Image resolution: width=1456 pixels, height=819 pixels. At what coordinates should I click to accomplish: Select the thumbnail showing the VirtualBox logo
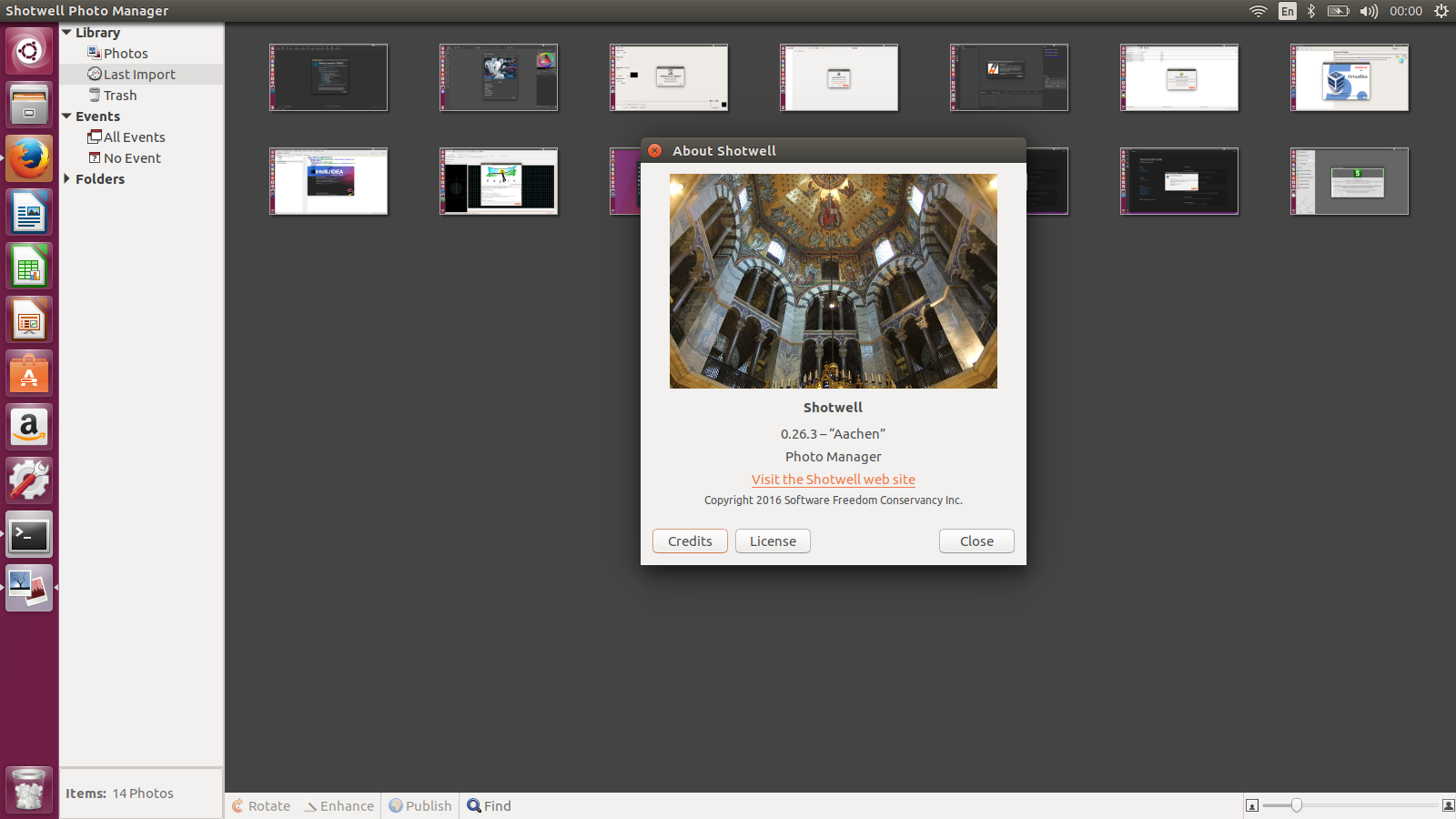(1350, 77)
